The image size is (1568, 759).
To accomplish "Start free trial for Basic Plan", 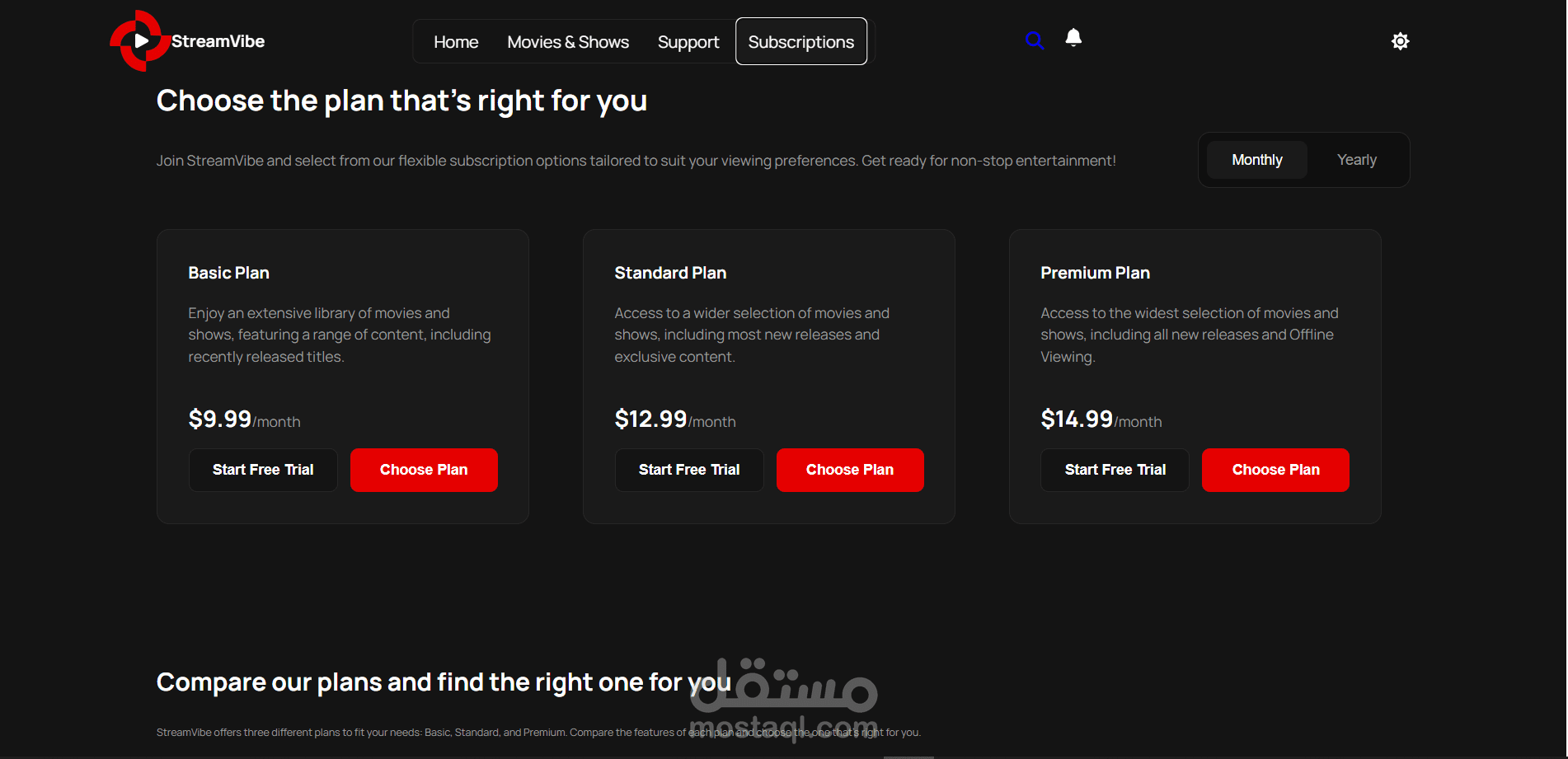I will pos(263,470).
